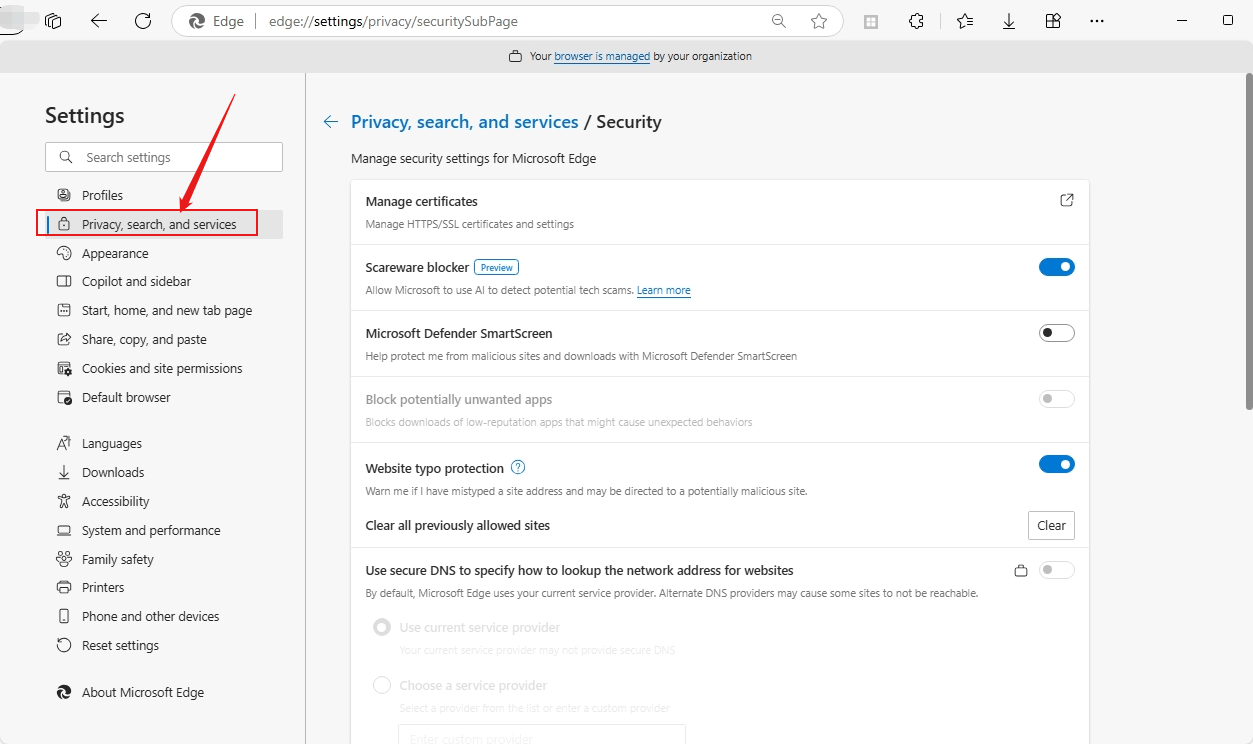Open Family safety settings
1253x744 pixels.
[x=164, y=560]
